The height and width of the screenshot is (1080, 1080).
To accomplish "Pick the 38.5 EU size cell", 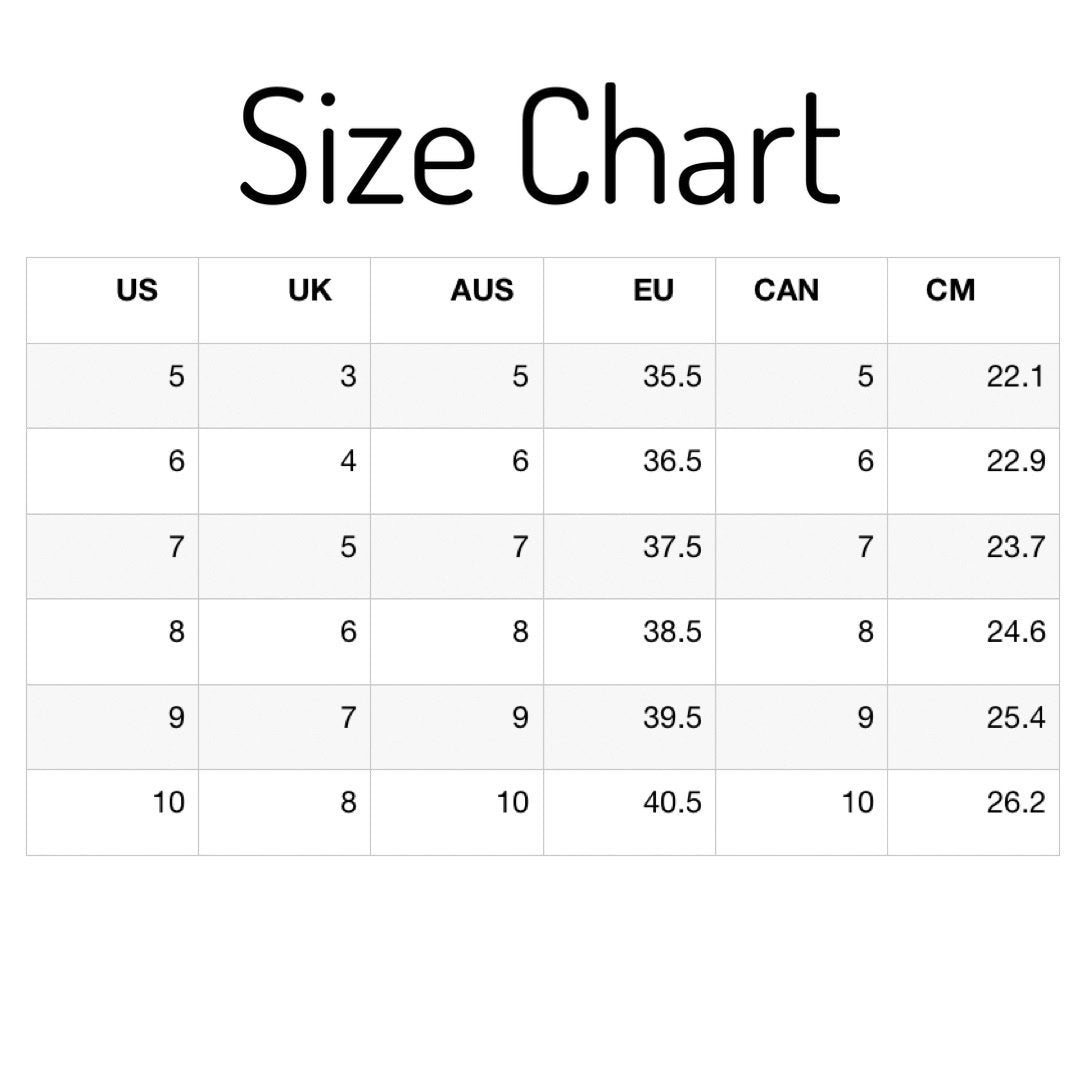I will (x=672, y=632).
